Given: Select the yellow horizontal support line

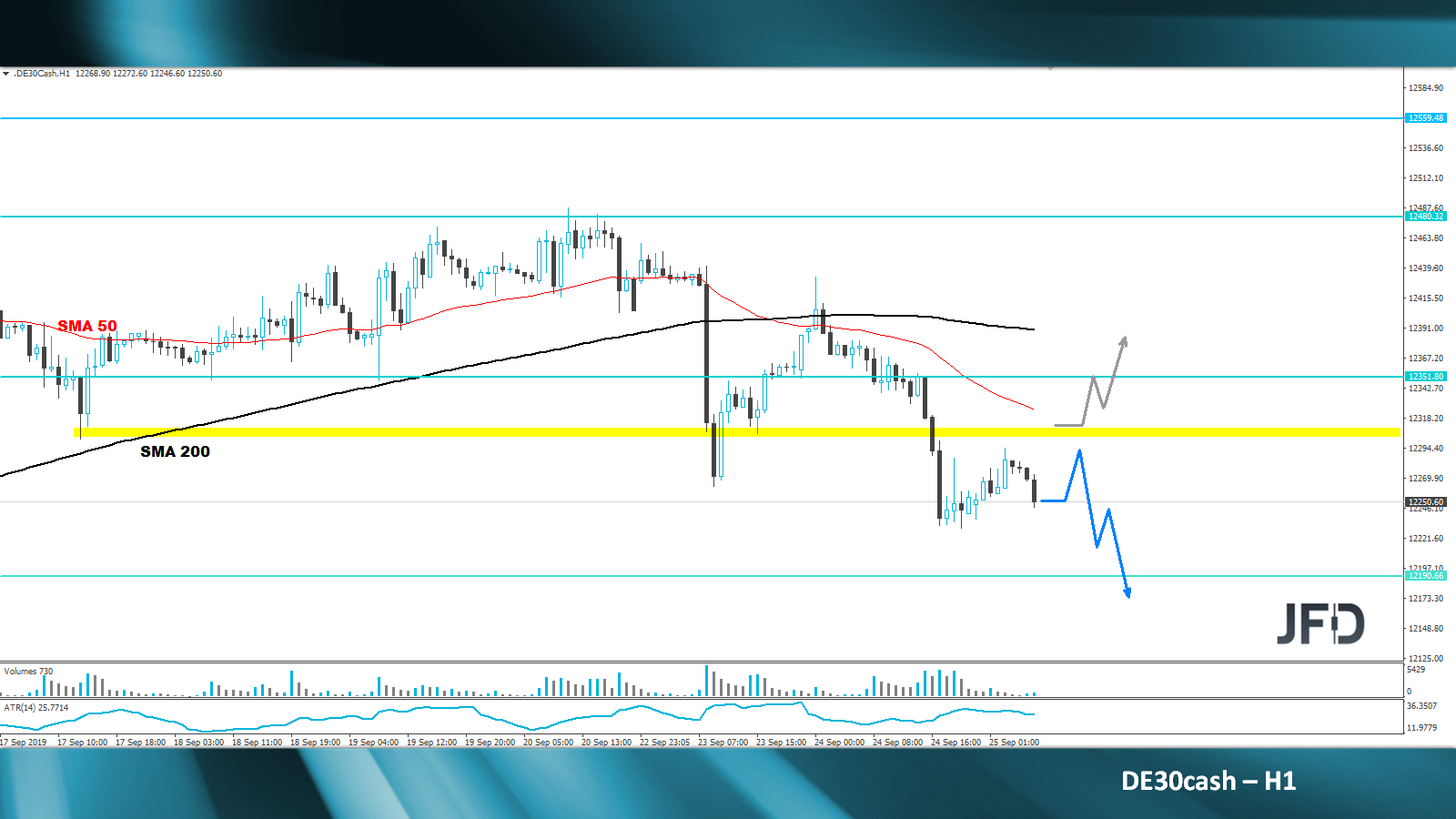Looking at the screenshot, I should pyautogui.click(x=546, y=431).
